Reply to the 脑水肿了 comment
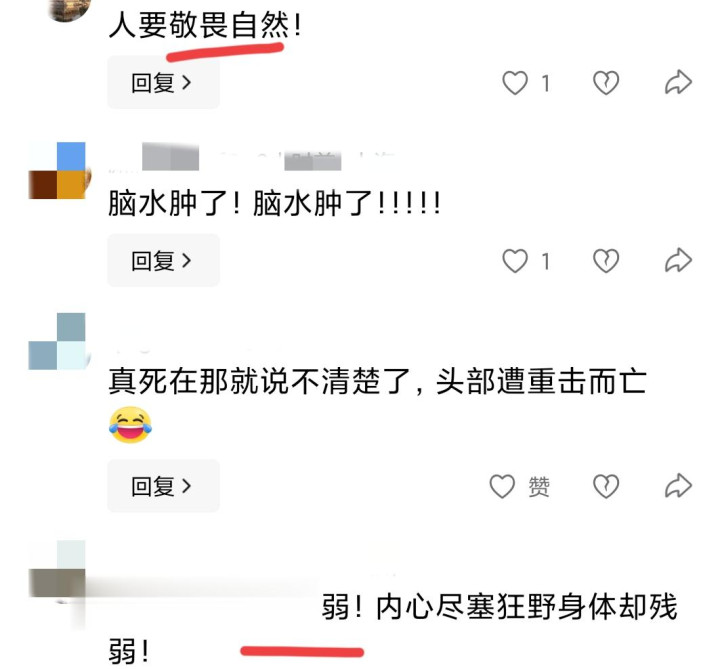Screen dimensions: 720x669 [163, 260]
